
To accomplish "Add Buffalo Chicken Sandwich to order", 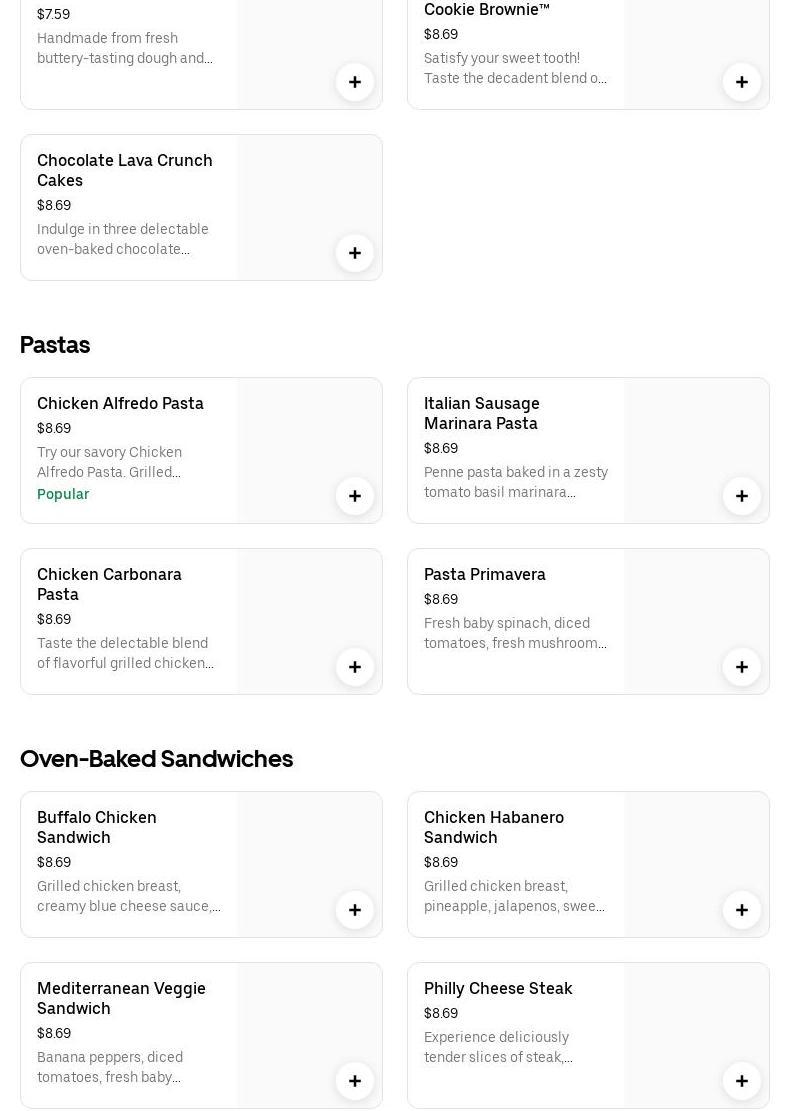I will (x=355, y=910).
